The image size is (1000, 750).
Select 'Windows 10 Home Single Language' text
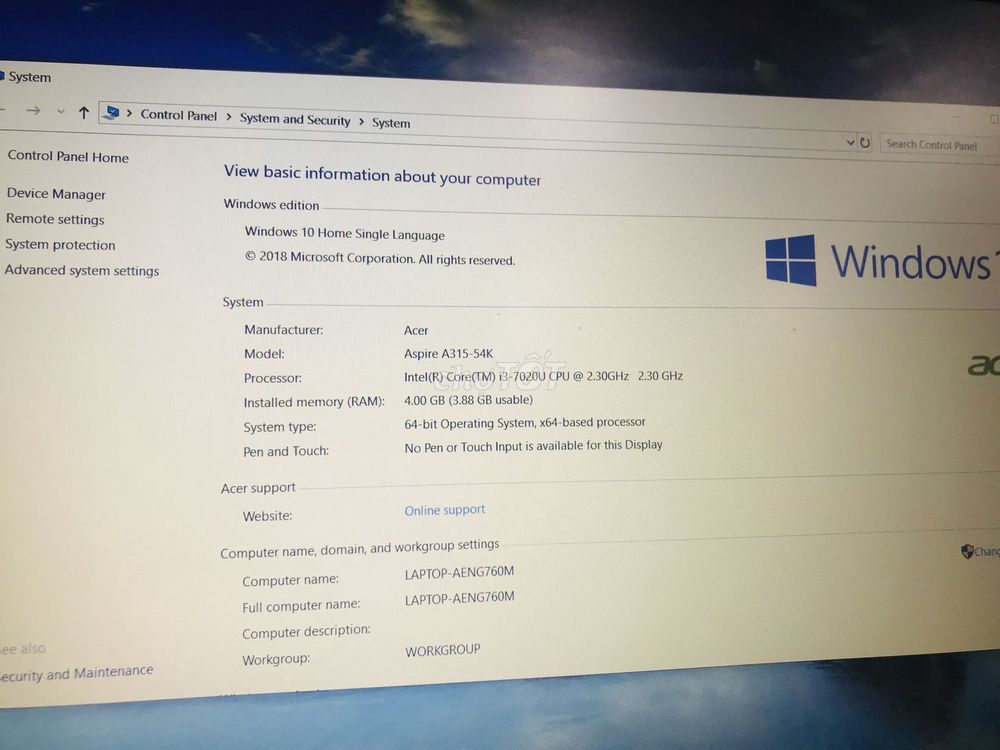tap(344, 233)
